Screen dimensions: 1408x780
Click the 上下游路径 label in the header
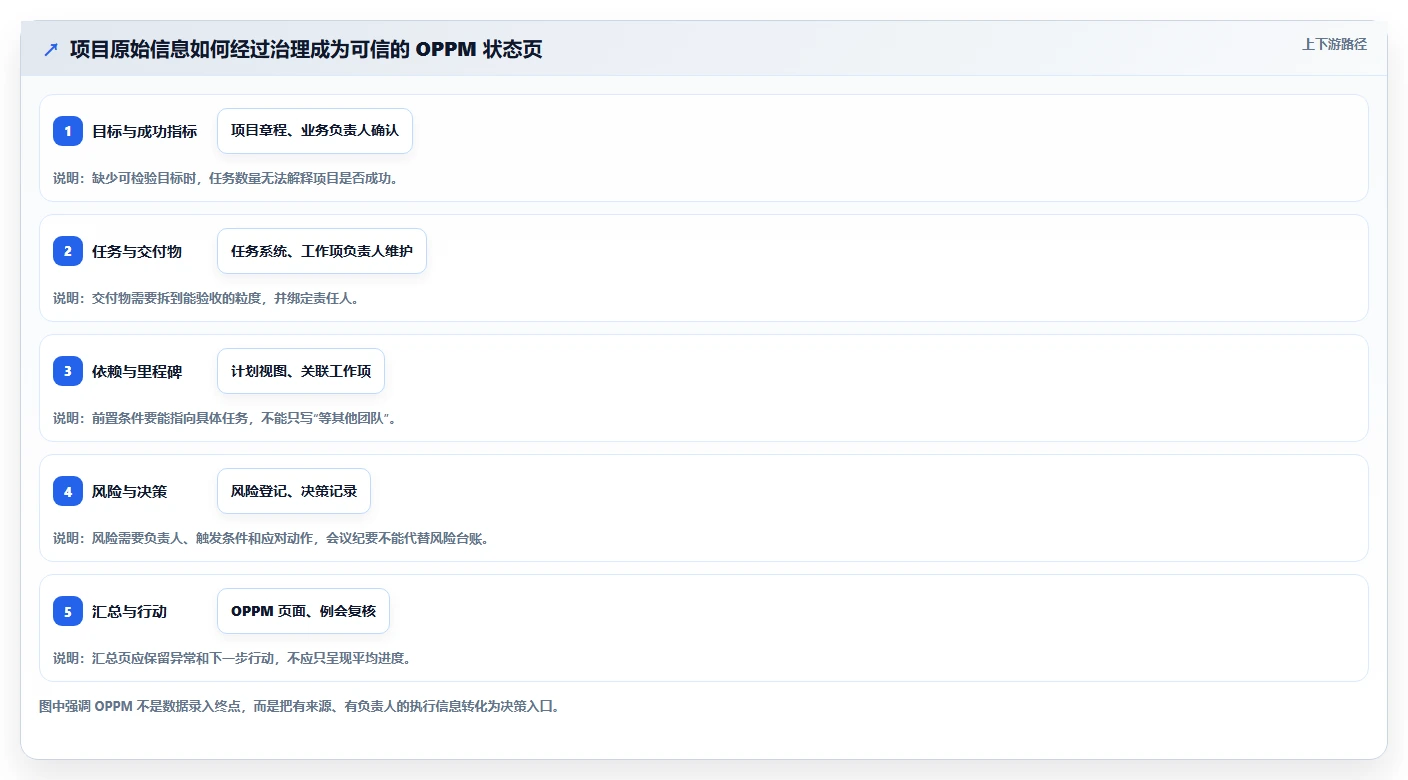(x=1334, y=44)
